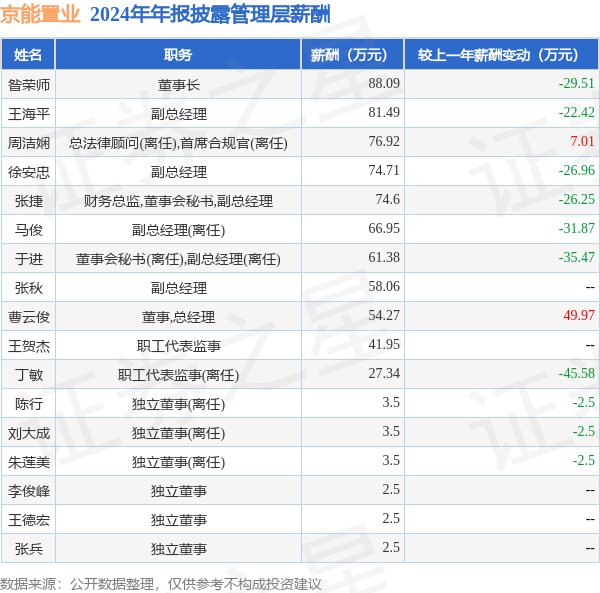Select the name 朱莲美
600x593 pixels.
[x=29, y=462]
